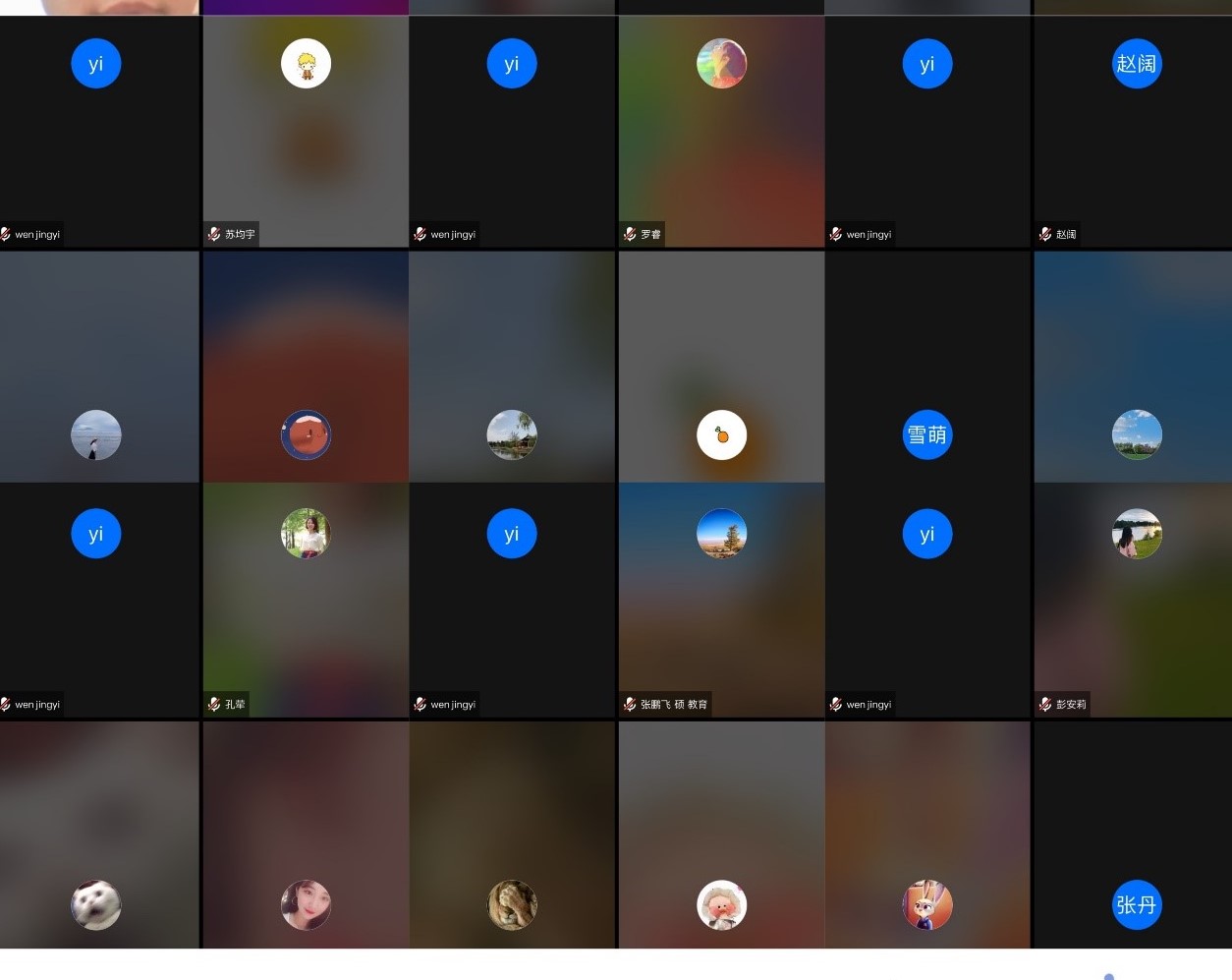Select the cartoon rabbit avatar

tap(927, 904)
